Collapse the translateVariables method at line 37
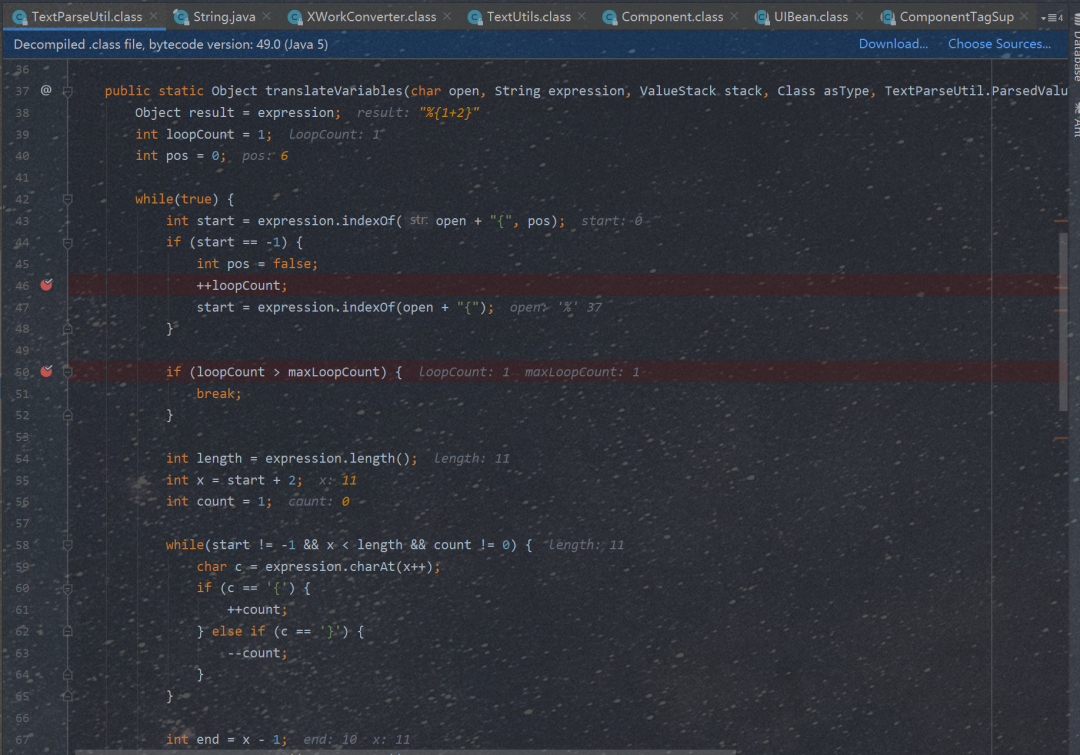This screenshot has width=1080, height=755. click(68, 91)
